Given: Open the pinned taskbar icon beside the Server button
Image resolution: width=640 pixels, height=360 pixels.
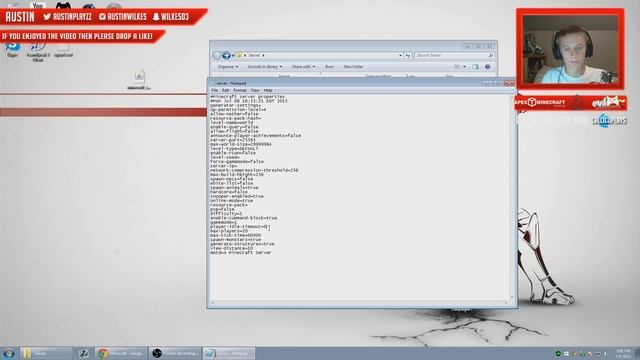Looking at the screenshot, I should point(84,353).
